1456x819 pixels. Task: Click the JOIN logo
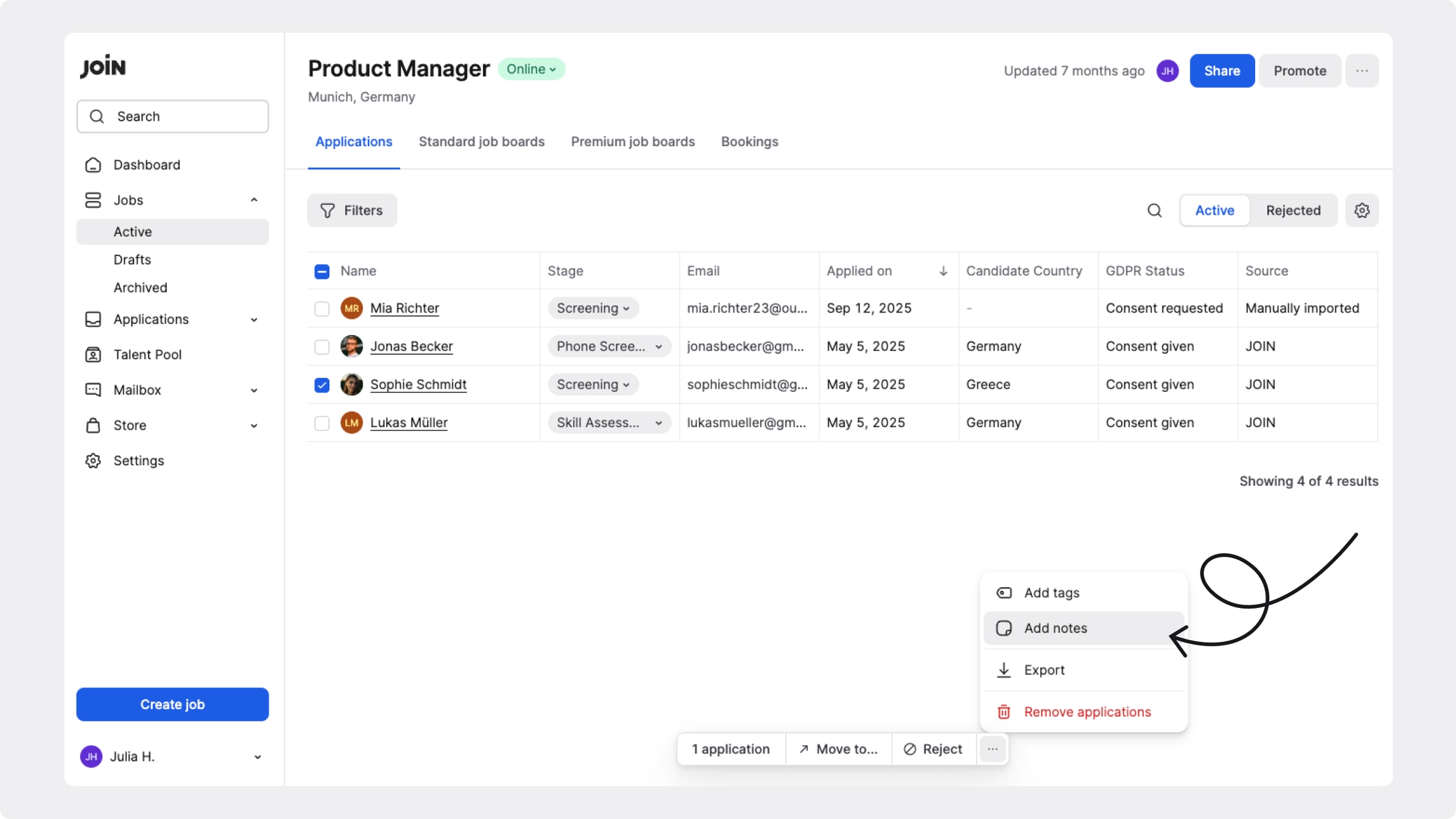coord(103,66)
